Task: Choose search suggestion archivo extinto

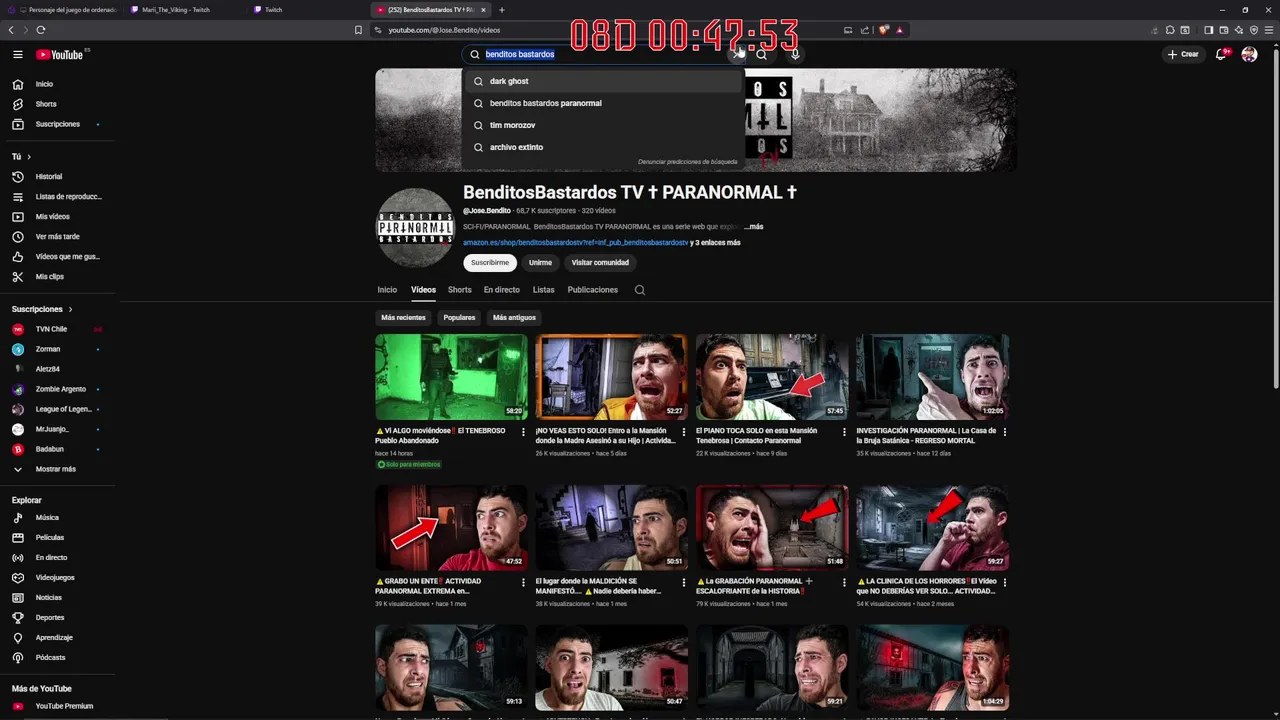Action: [x=602, y=147]
